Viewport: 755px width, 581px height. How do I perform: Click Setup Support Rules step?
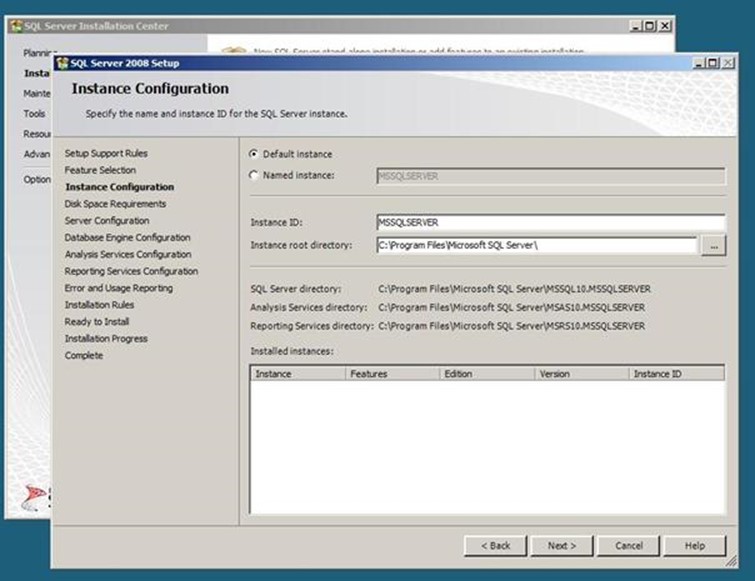(106, 153)
